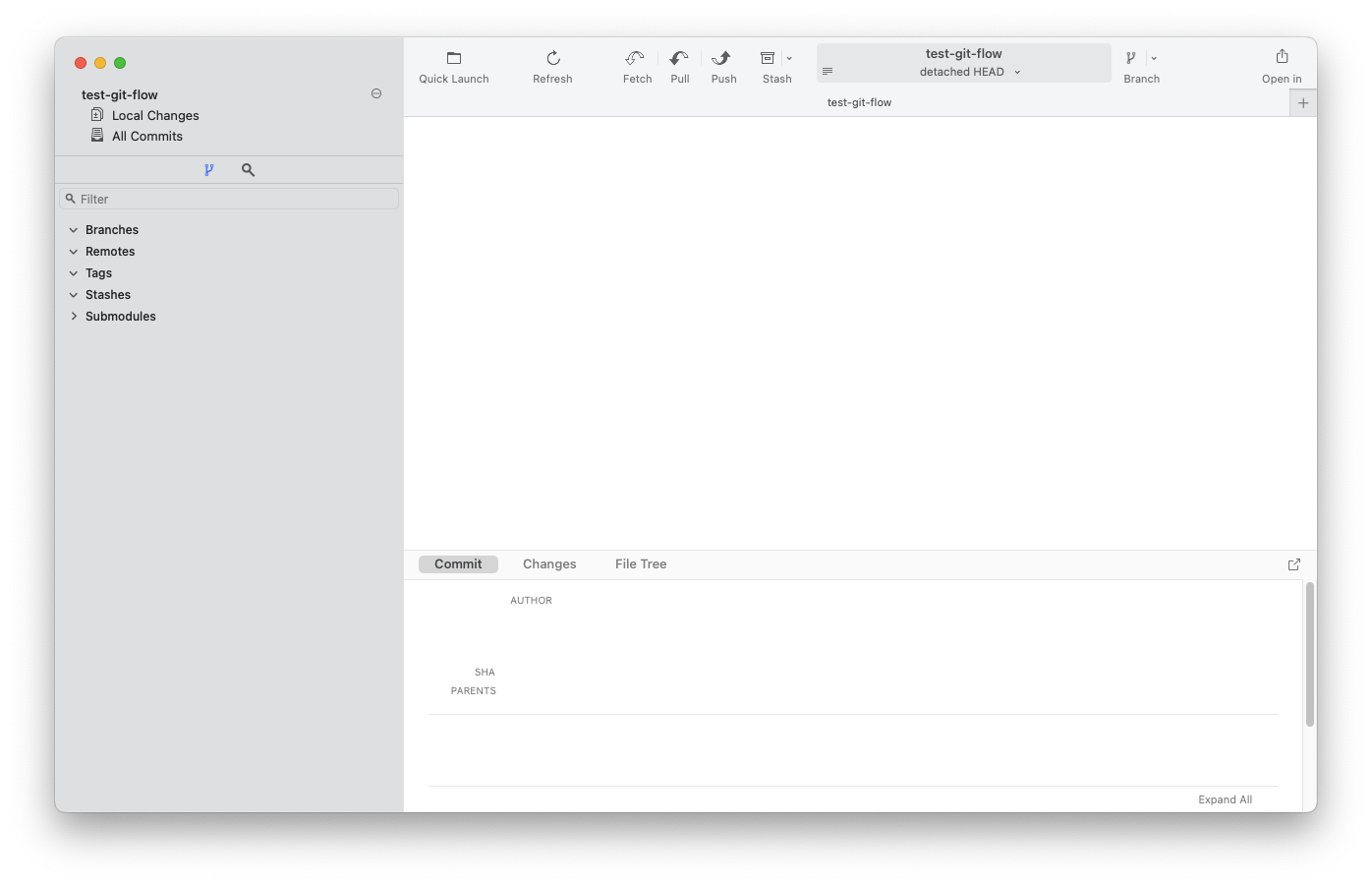Expand the Submodules section
This screenshot has width=1372, height=885.
click(x=74, y=316)
